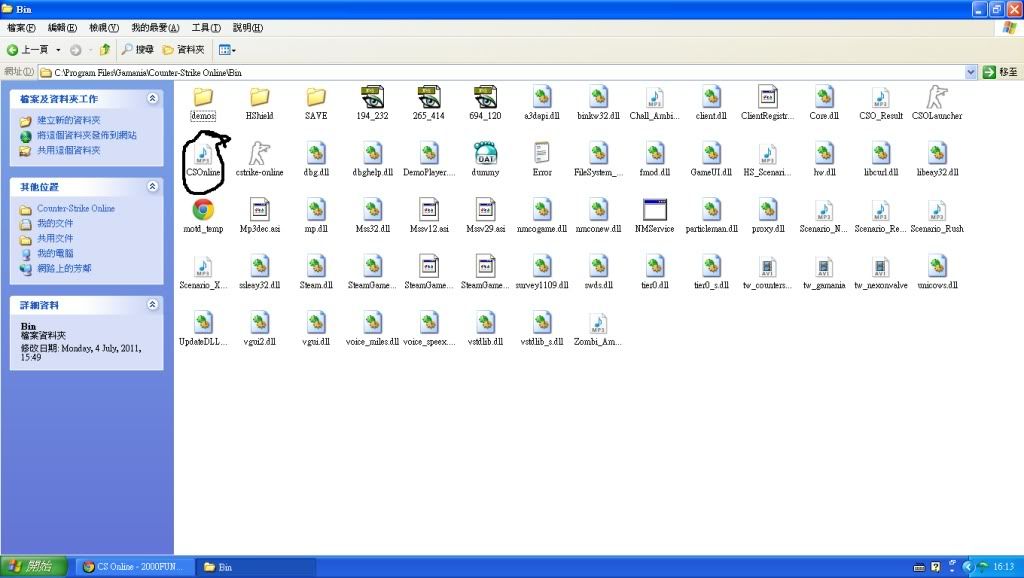Open the HShield folder
This screenshot has height=578, width=1024.
[x=259, y=103]
